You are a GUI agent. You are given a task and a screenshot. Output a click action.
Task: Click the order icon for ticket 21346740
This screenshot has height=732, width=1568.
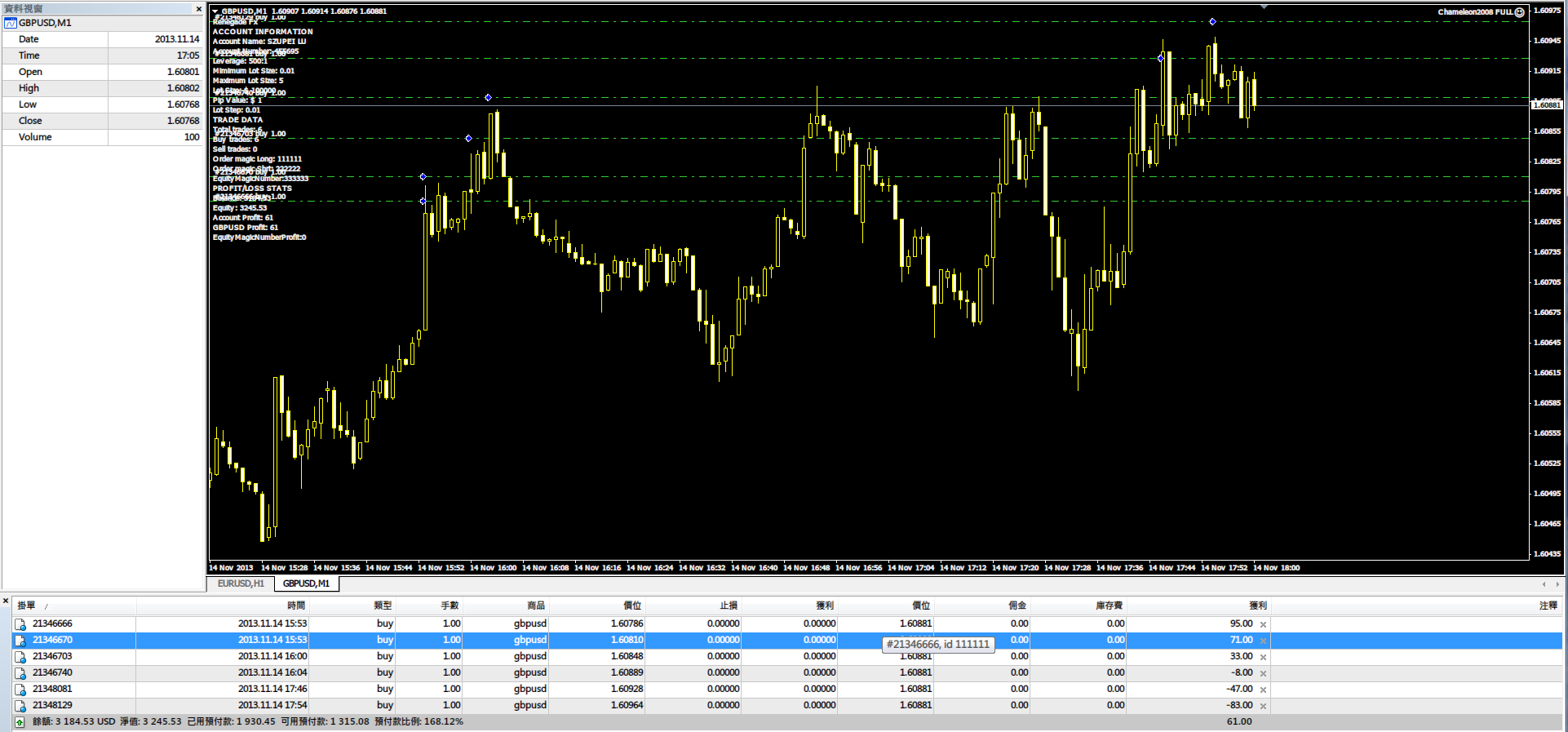pyautogui.click(x=20, y=673)
